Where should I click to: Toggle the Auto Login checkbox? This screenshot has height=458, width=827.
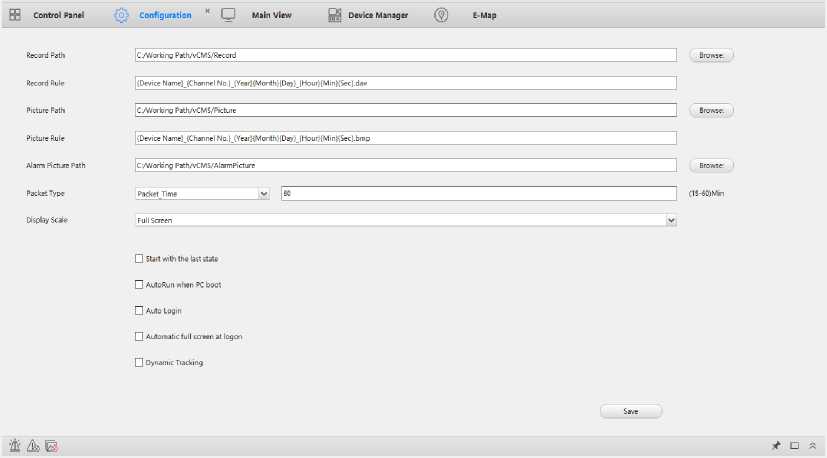(x=139, y=310)
